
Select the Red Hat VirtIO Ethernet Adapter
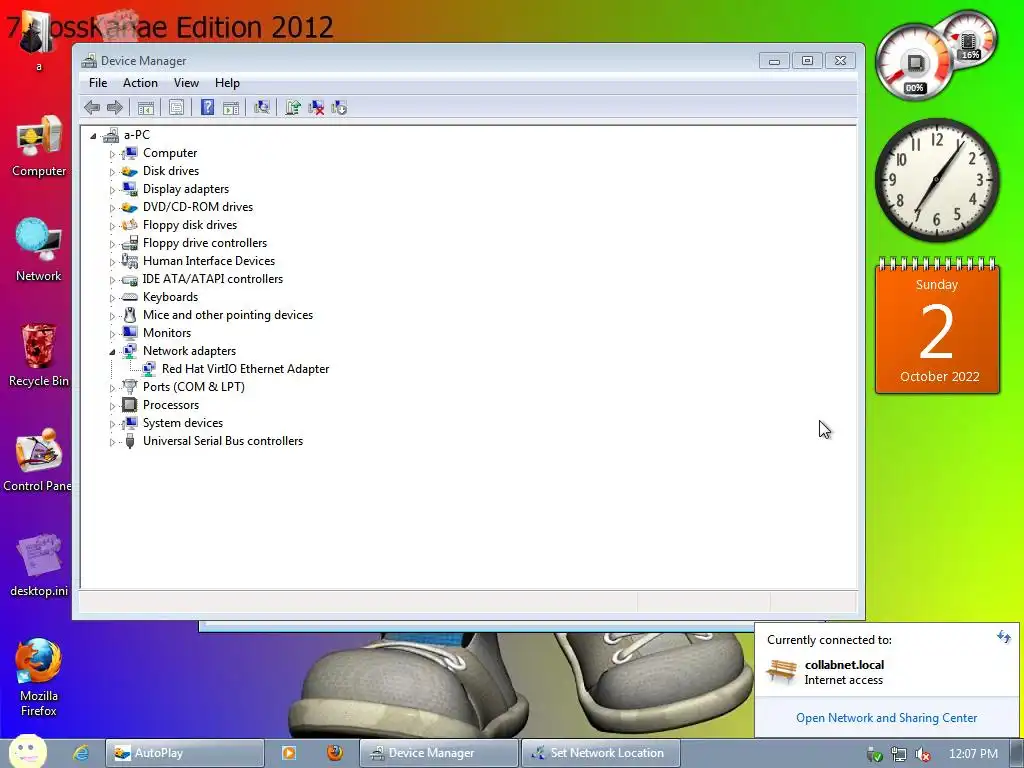coord(245,369)
